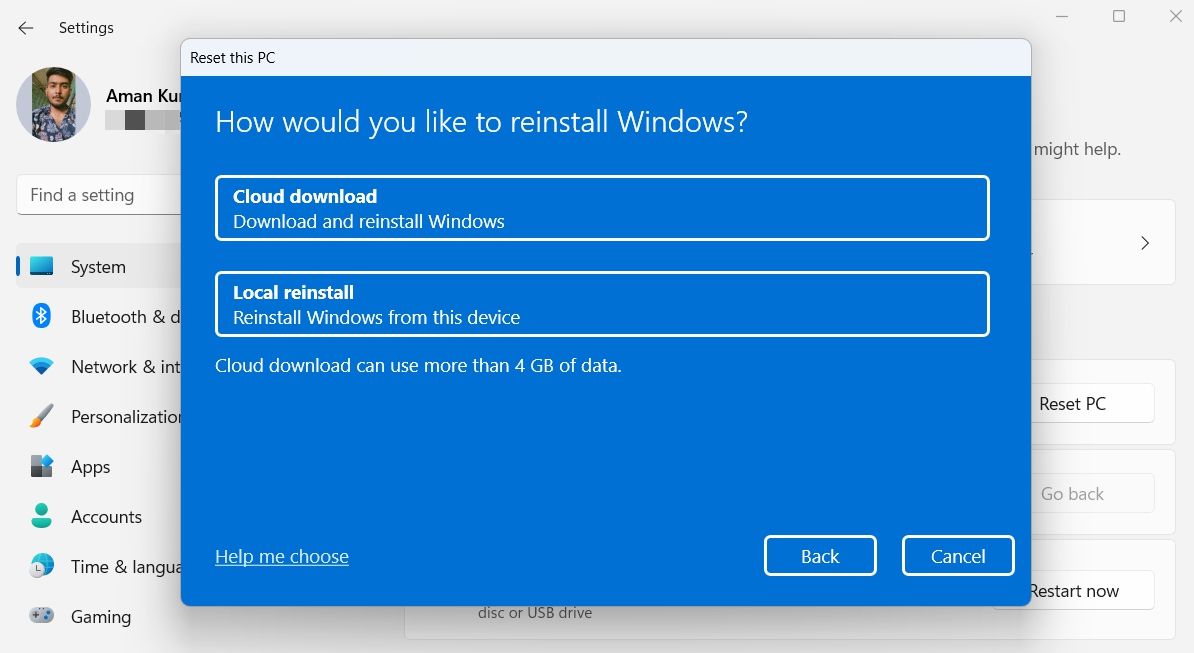
Task: Focus the Find a setting search box
Action: (99, 195)
